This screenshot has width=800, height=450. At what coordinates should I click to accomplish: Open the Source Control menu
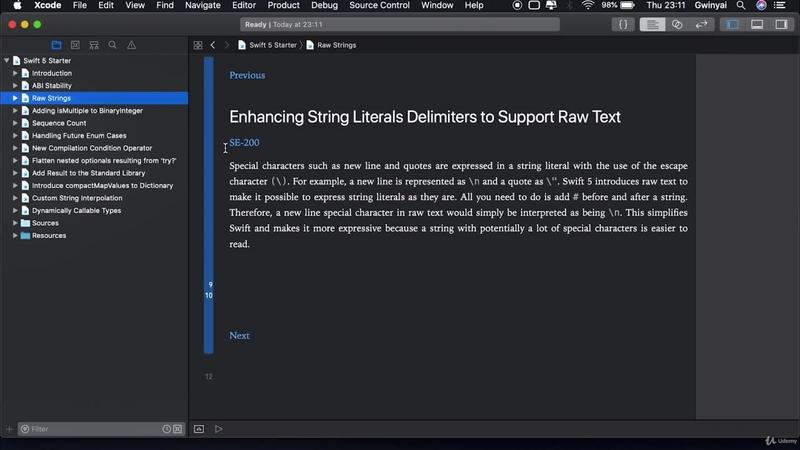[379, 5]
